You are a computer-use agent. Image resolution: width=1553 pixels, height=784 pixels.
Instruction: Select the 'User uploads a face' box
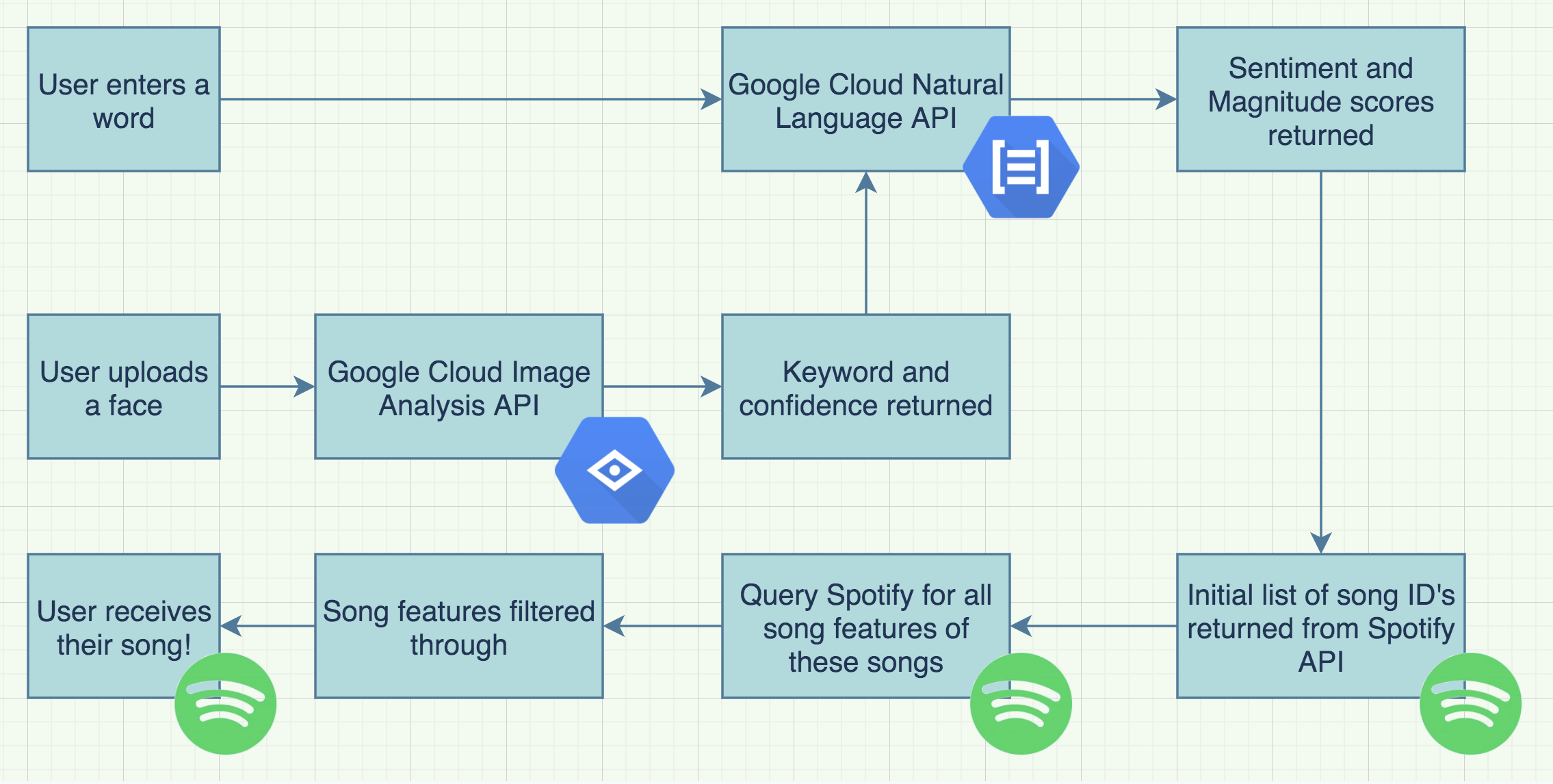tap(124, 387)
